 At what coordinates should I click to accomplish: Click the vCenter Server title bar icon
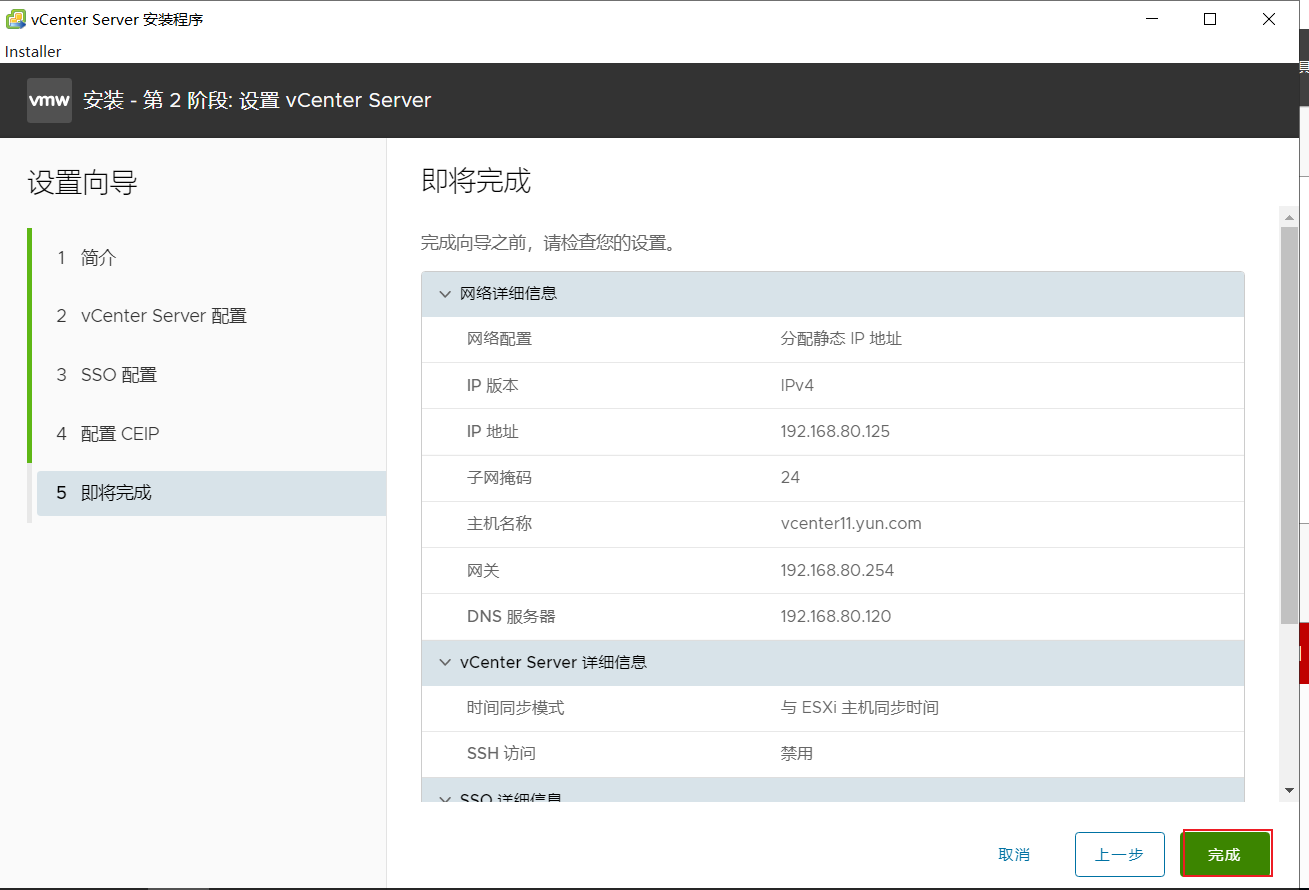(x=16, y=19)
